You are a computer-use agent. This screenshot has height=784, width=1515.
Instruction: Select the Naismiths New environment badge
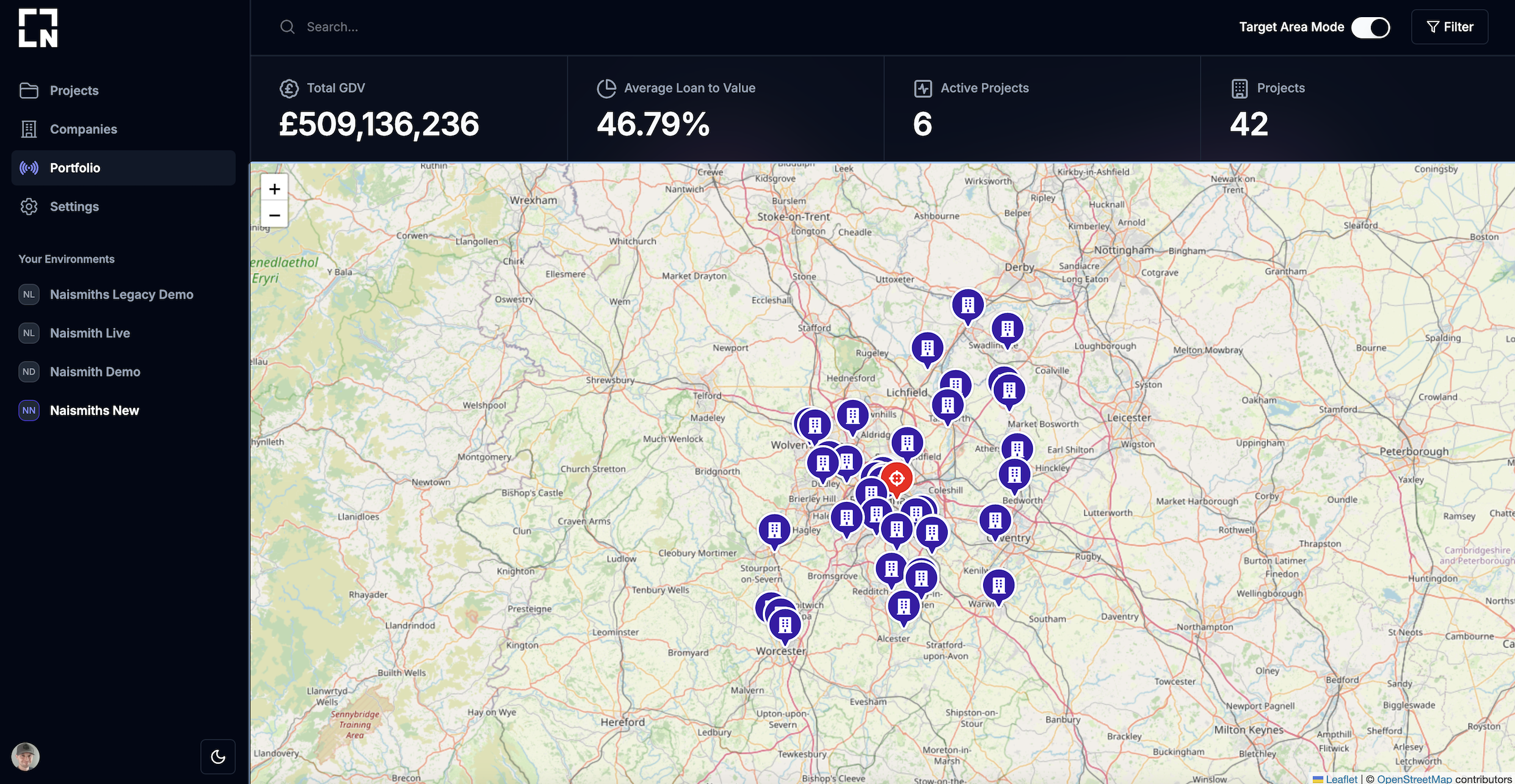click(29, 410)
